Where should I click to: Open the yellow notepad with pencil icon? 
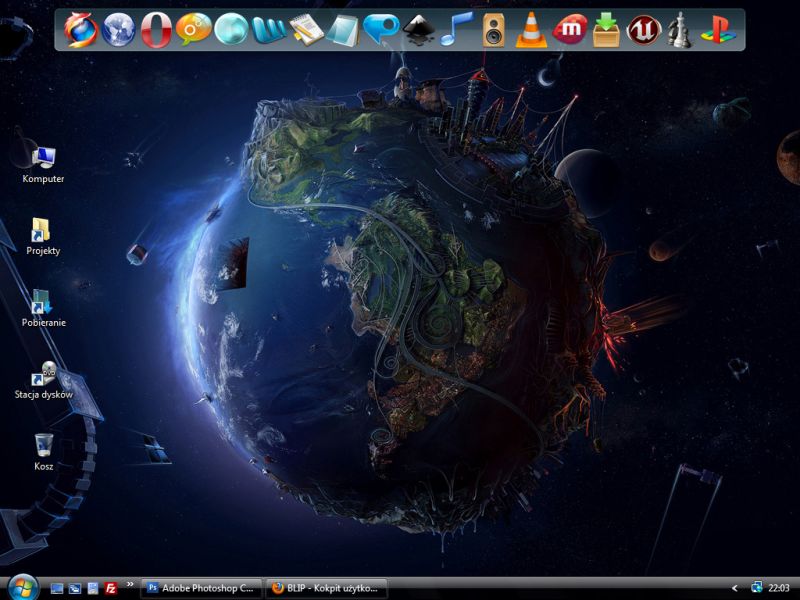(307, 30)
